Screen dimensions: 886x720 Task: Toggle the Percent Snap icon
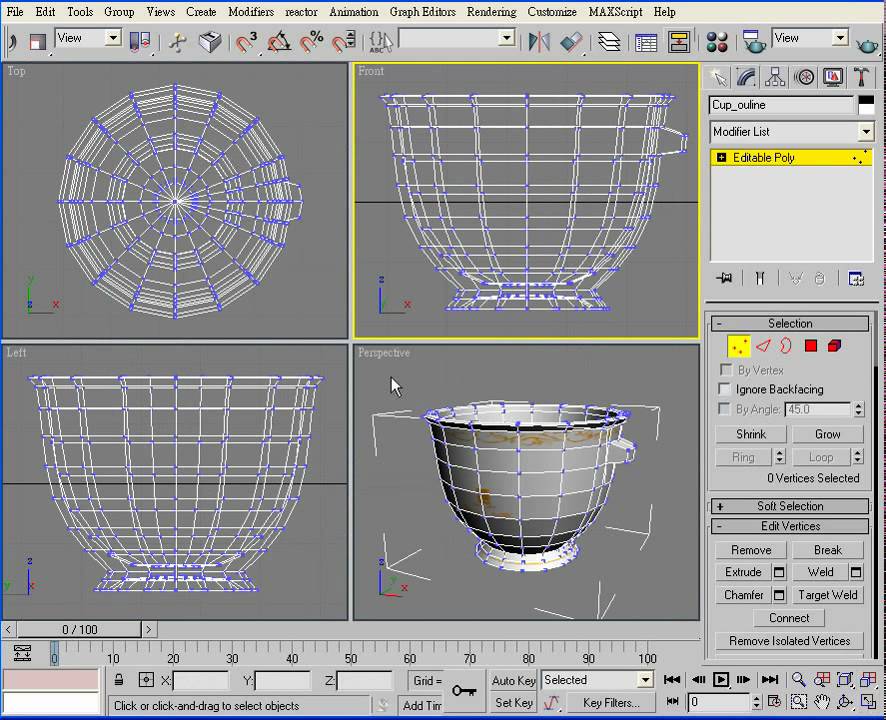coord(311,41)
